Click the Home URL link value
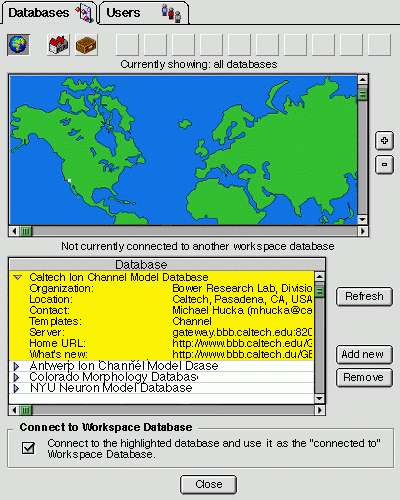Image resolution: width=400 pixels, height=500 pixels. pyautogui.click(x=242, y=343)
